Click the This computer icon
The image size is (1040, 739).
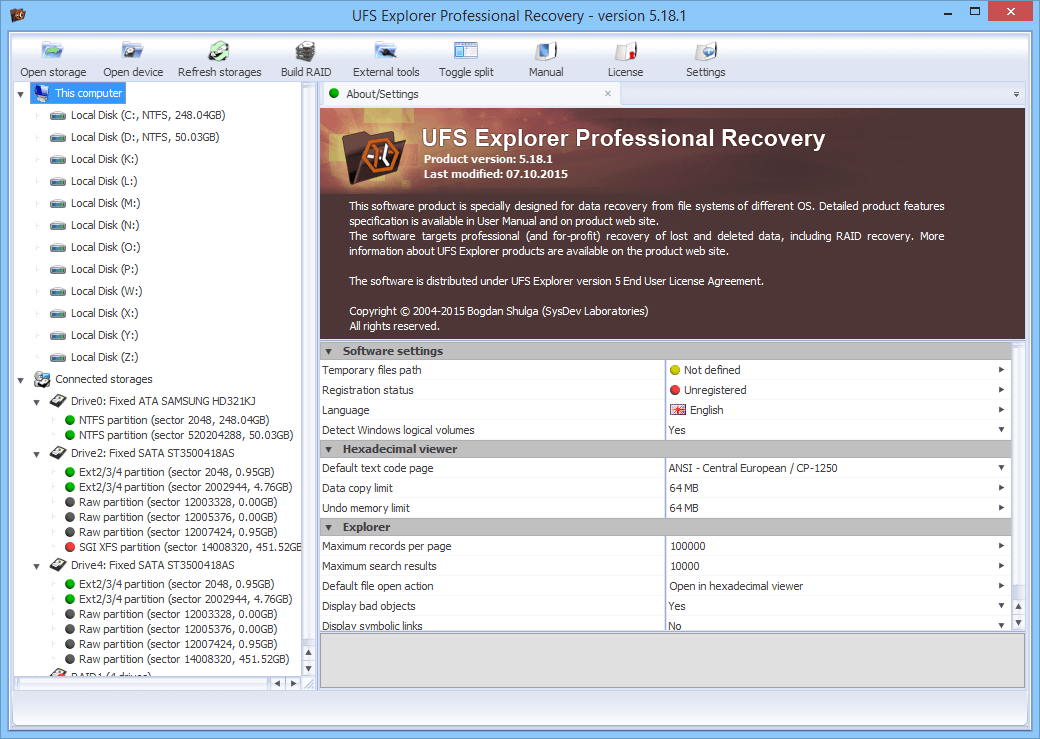(x=41, y=93)
